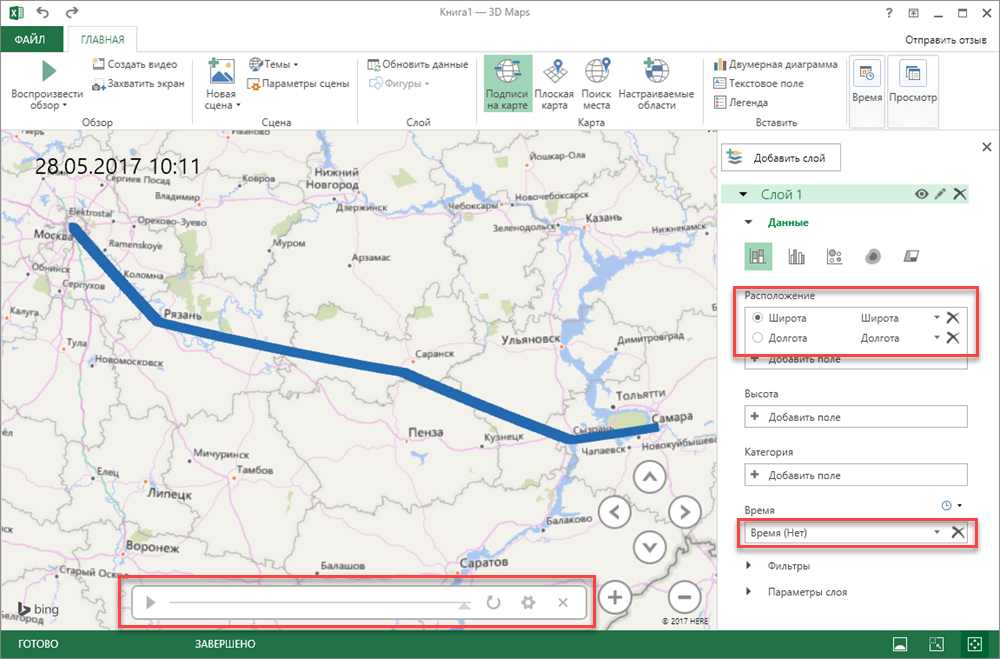The height and width of the screenshot is (659, 1000).
Task: Click Захватить экран
Action: coord(138,84)
